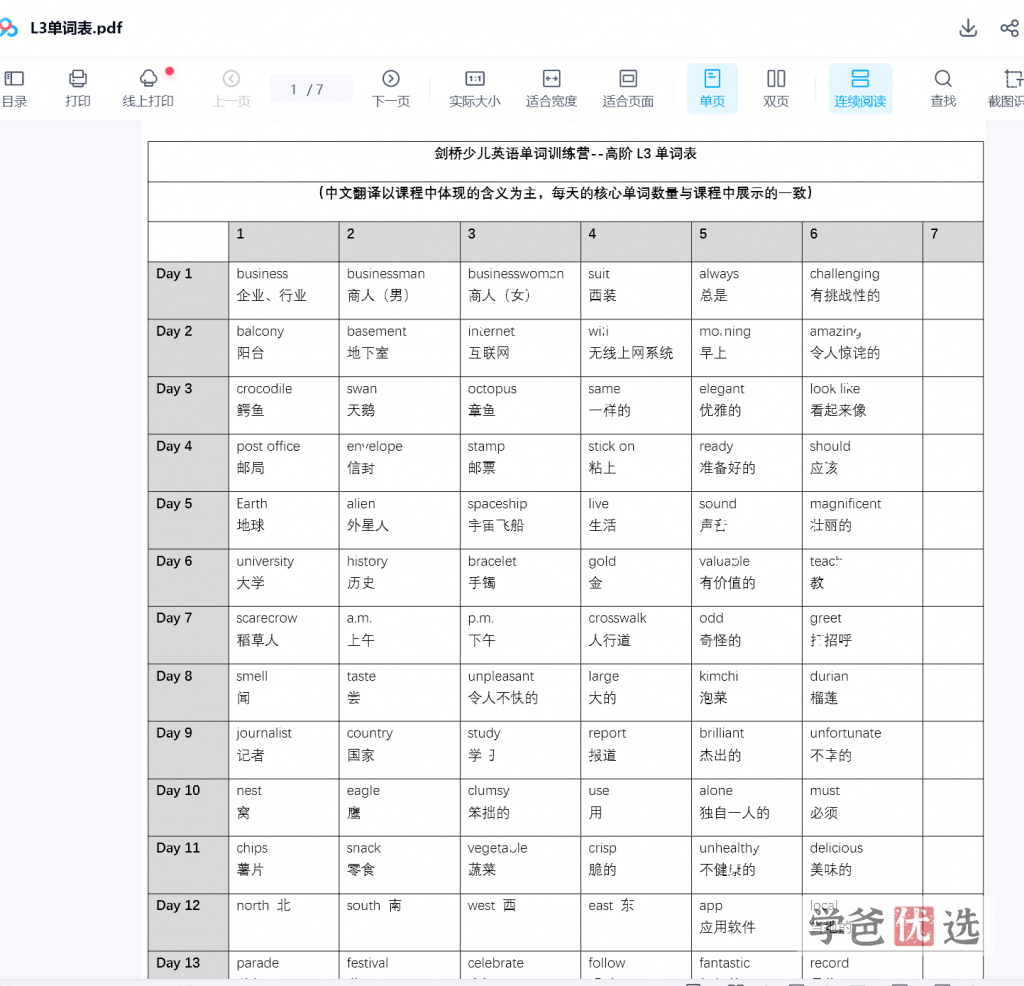Download the PDF file
The height and width of the screenshot is (986, 1024).
click(968, 28)
